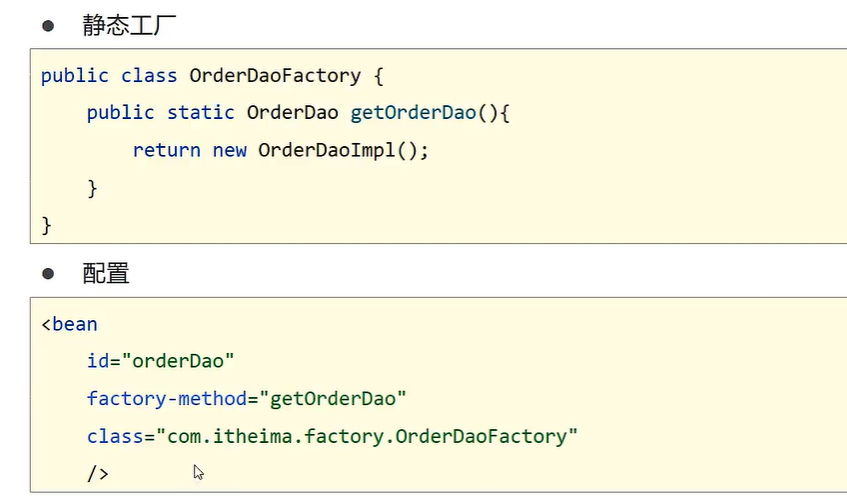The height and width of the screenshot is (496, 847).
Task: Click the bullet point before 配置
Action: pyautogui.click(x=47, y=273)
